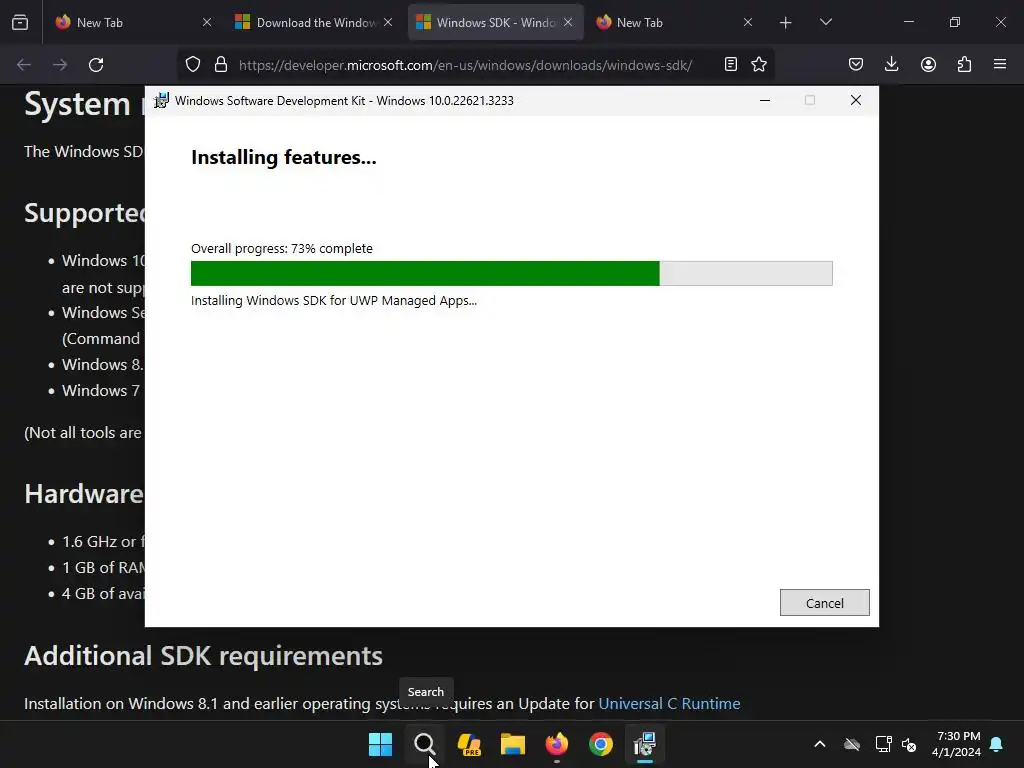Click the Installing features heading
The image size is (1024, 768).
click(x=283, y=157)
